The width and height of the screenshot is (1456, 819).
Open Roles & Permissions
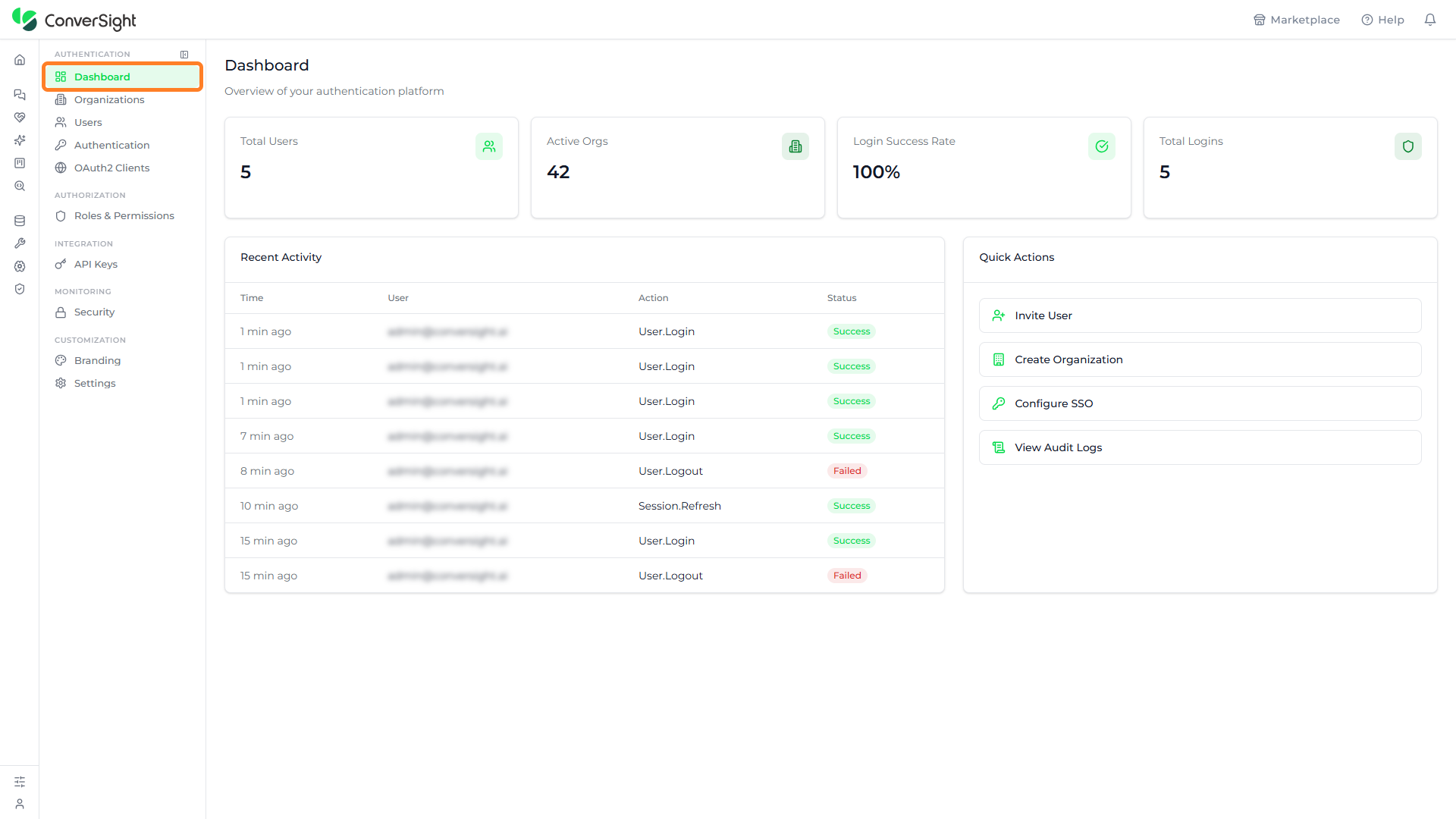123,215
